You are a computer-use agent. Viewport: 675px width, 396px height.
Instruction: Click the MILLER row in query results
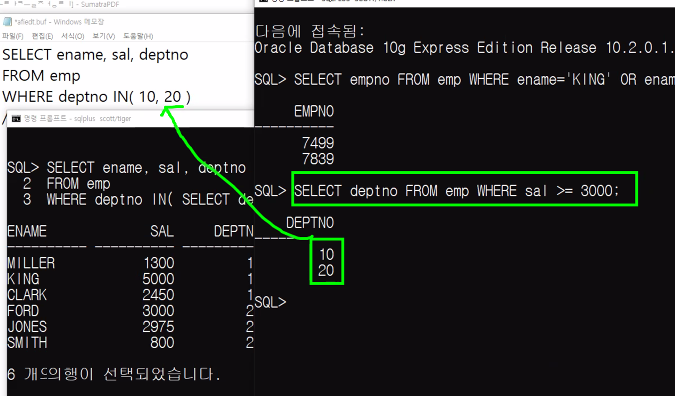(x=130, y=263)
